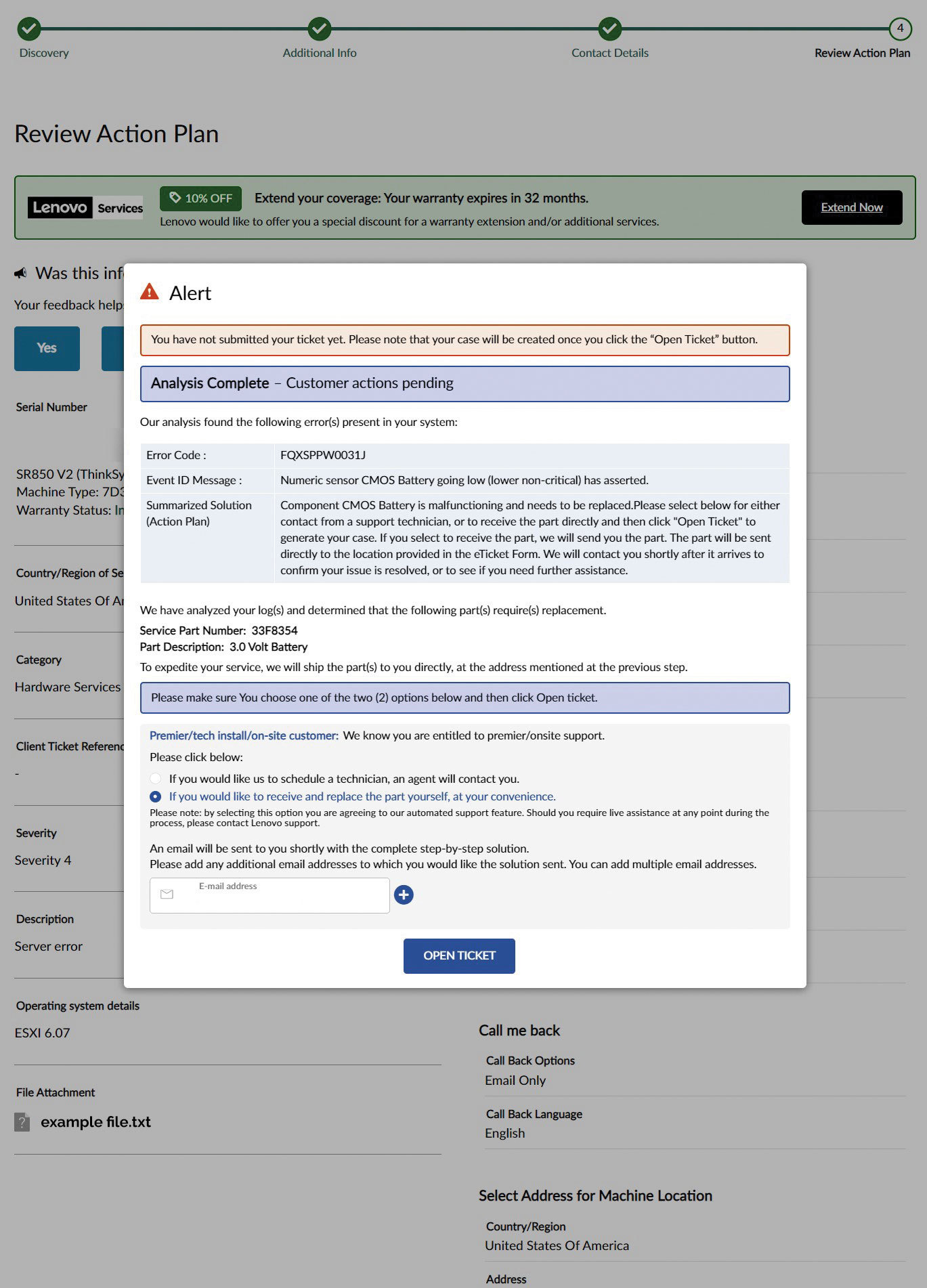Image resolution: width=927 pixels, height=1288 pixels.
Task: Click the Review Action Plan page heading
Action: click(116, 133)
